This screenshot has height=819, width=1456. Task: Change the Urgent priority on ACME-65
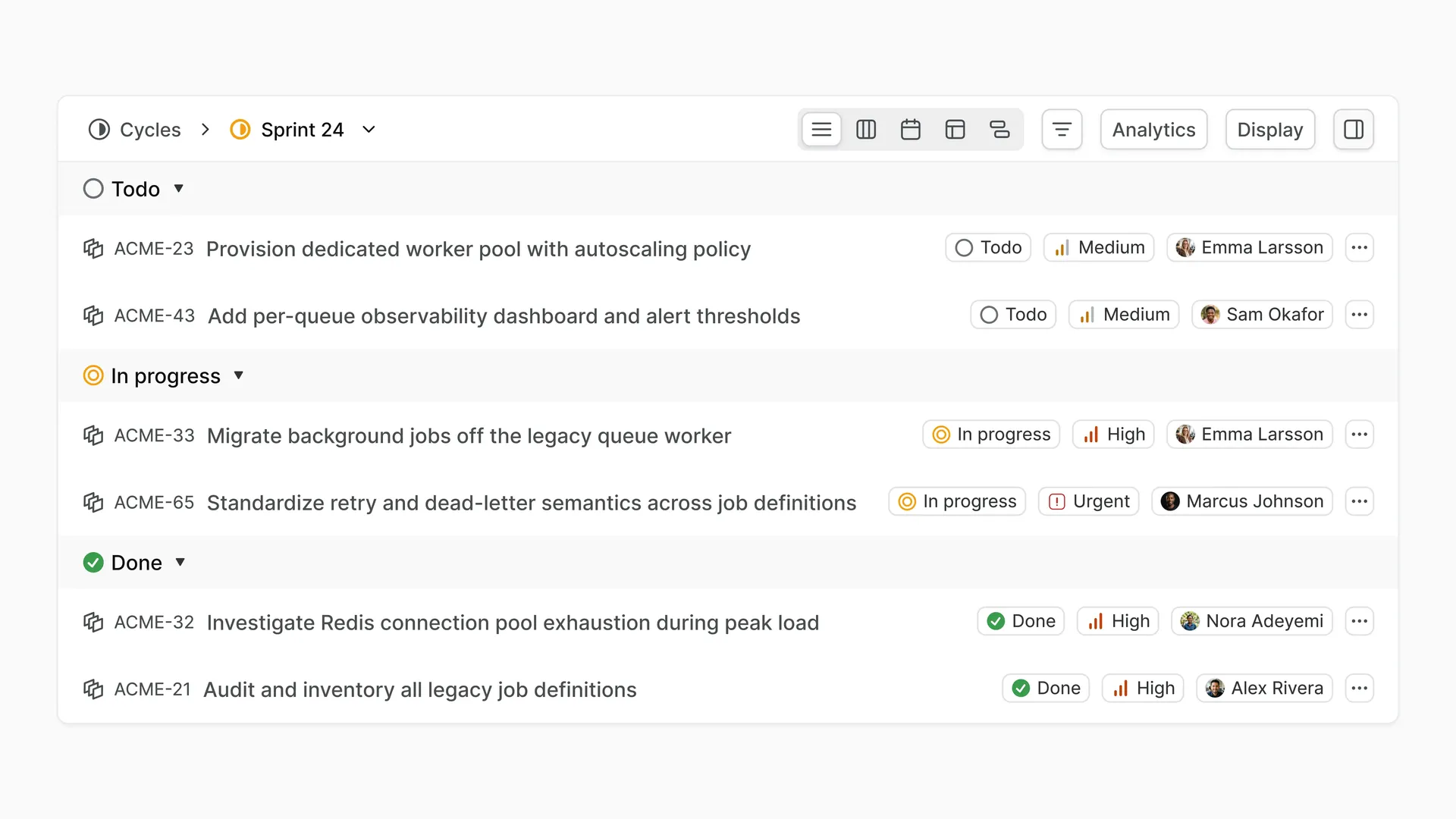1089,501
